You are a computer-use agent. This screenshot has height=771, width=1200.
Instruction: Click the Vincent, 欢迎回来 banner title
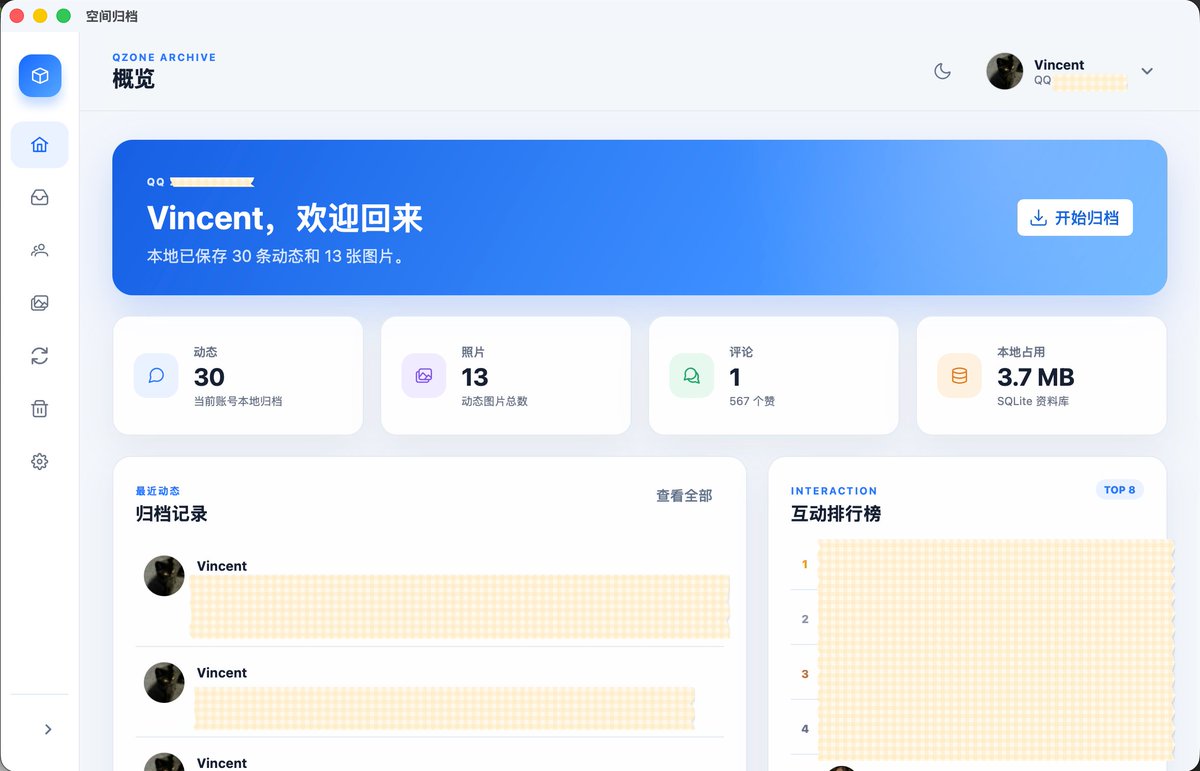pos(285,218)
